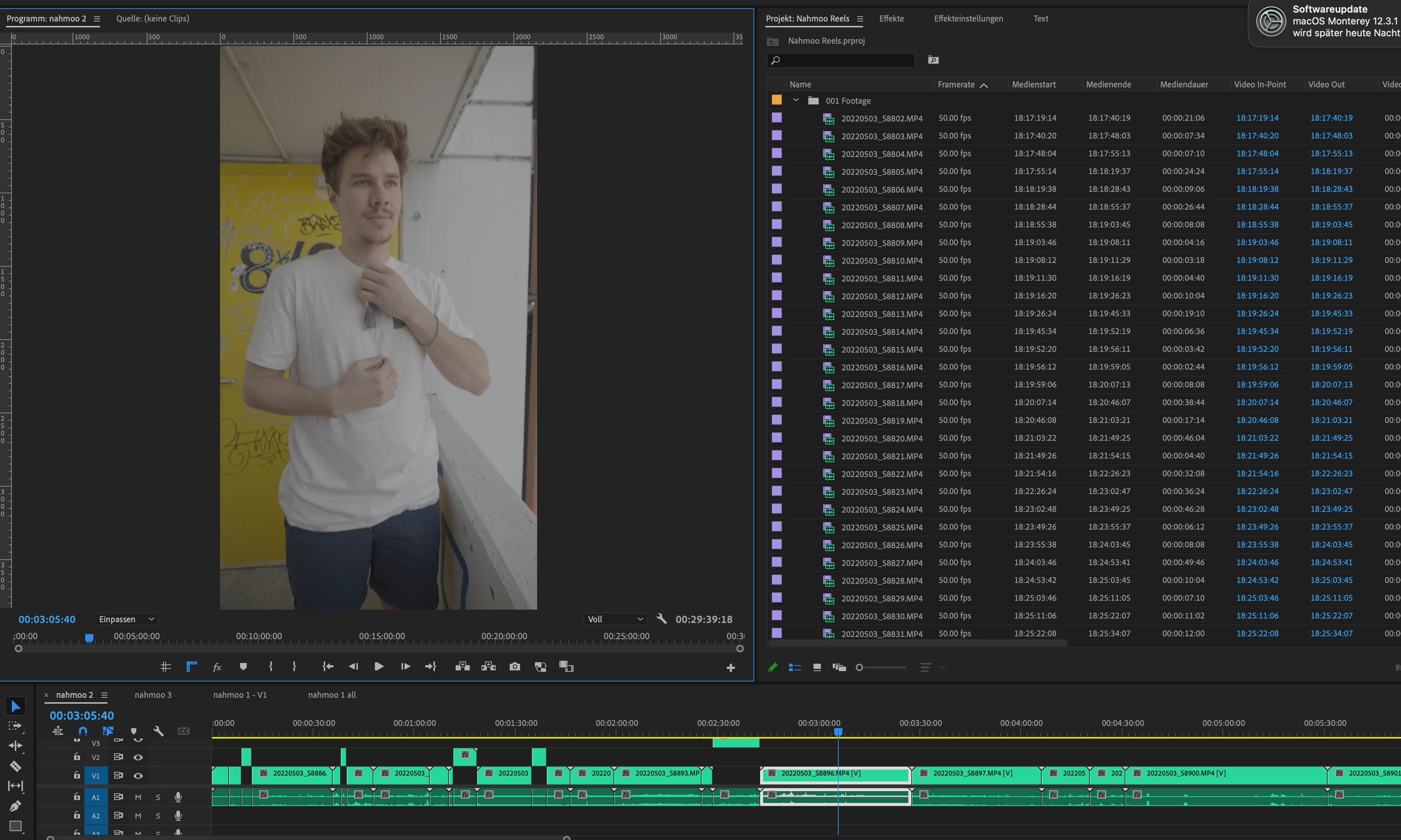Switch to list view in project panel

pos(795,667)
